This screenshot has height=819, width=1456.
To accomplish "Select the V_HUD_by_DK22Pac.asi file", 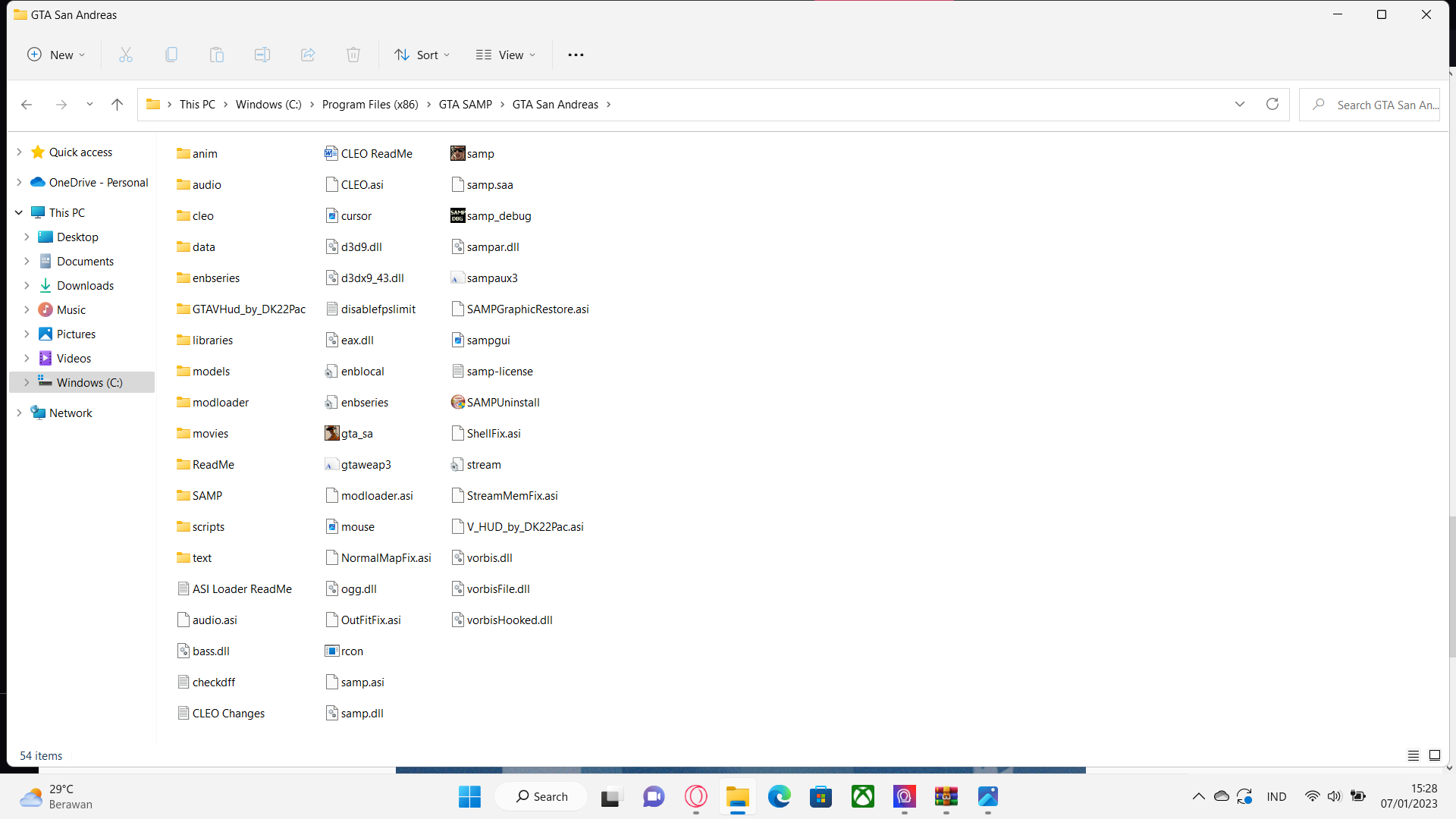I will [517, 526].
